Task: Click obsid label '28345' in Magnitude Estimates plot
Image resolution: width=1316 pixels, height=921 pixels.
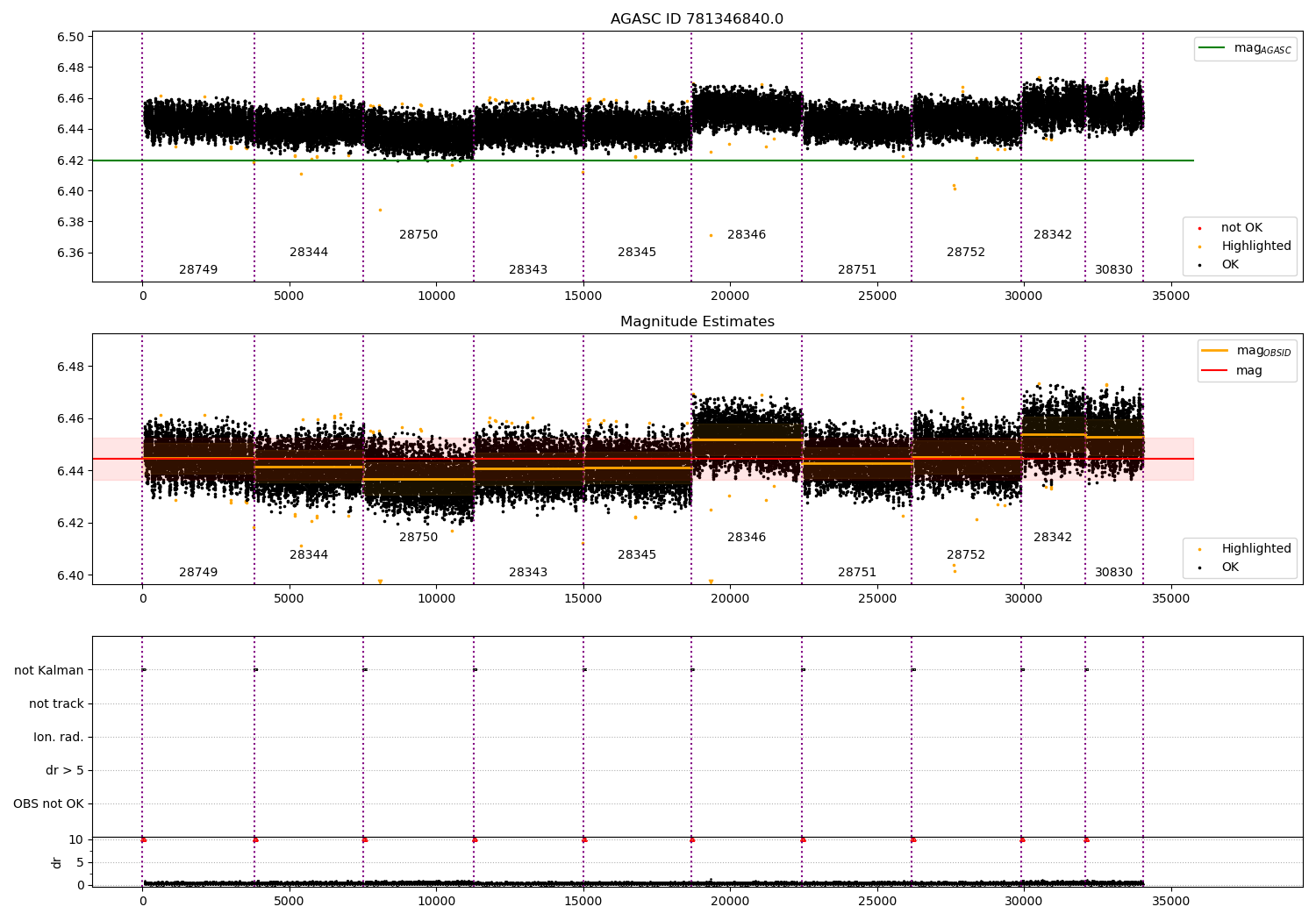Action: tap(637, 554)
